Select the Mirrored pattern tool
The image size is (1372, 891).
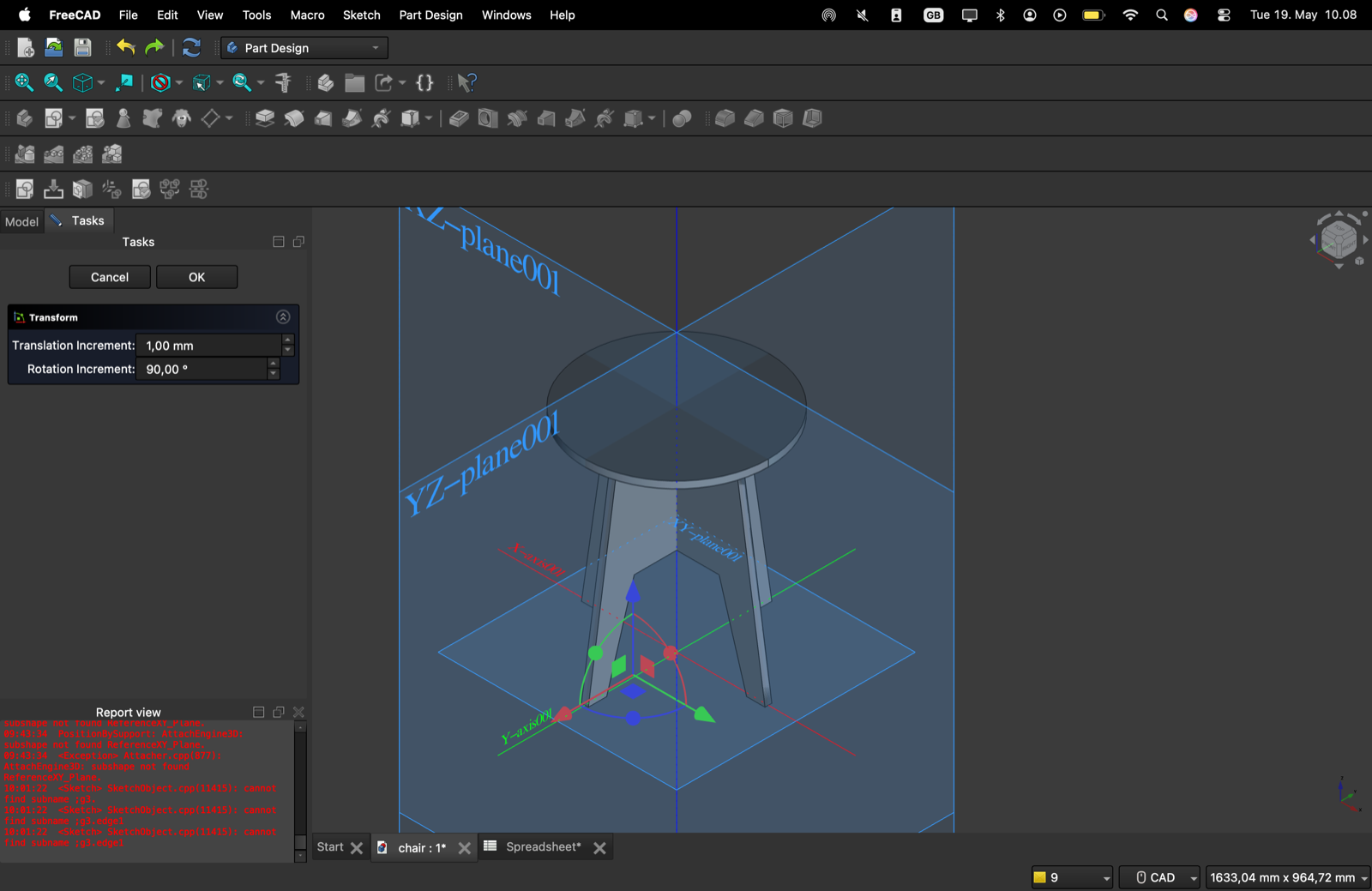click(x=25, y=154)
